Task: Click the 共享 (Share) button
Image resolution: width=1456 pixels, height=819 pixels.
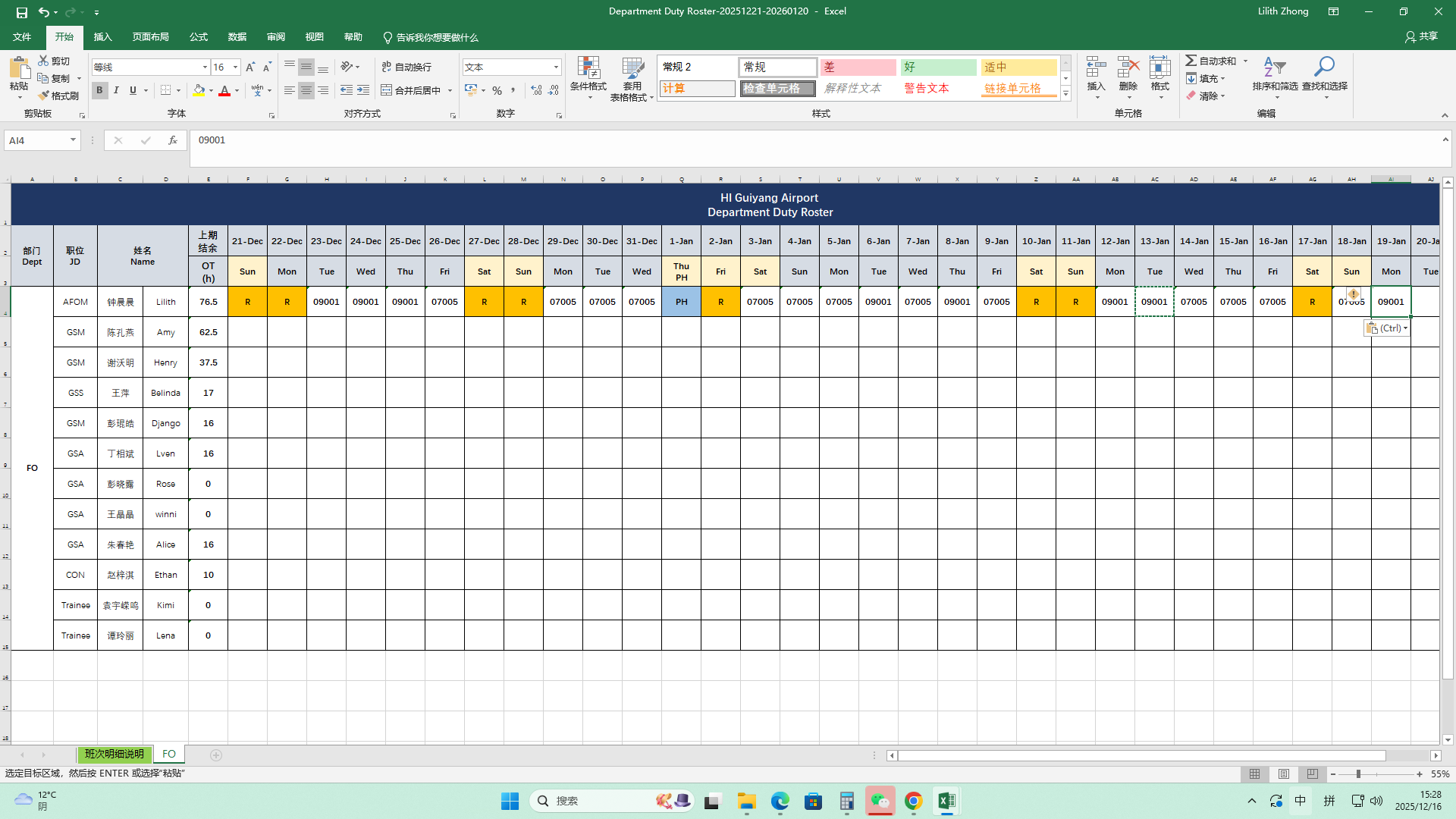Action: click(x=1421, y=36)
